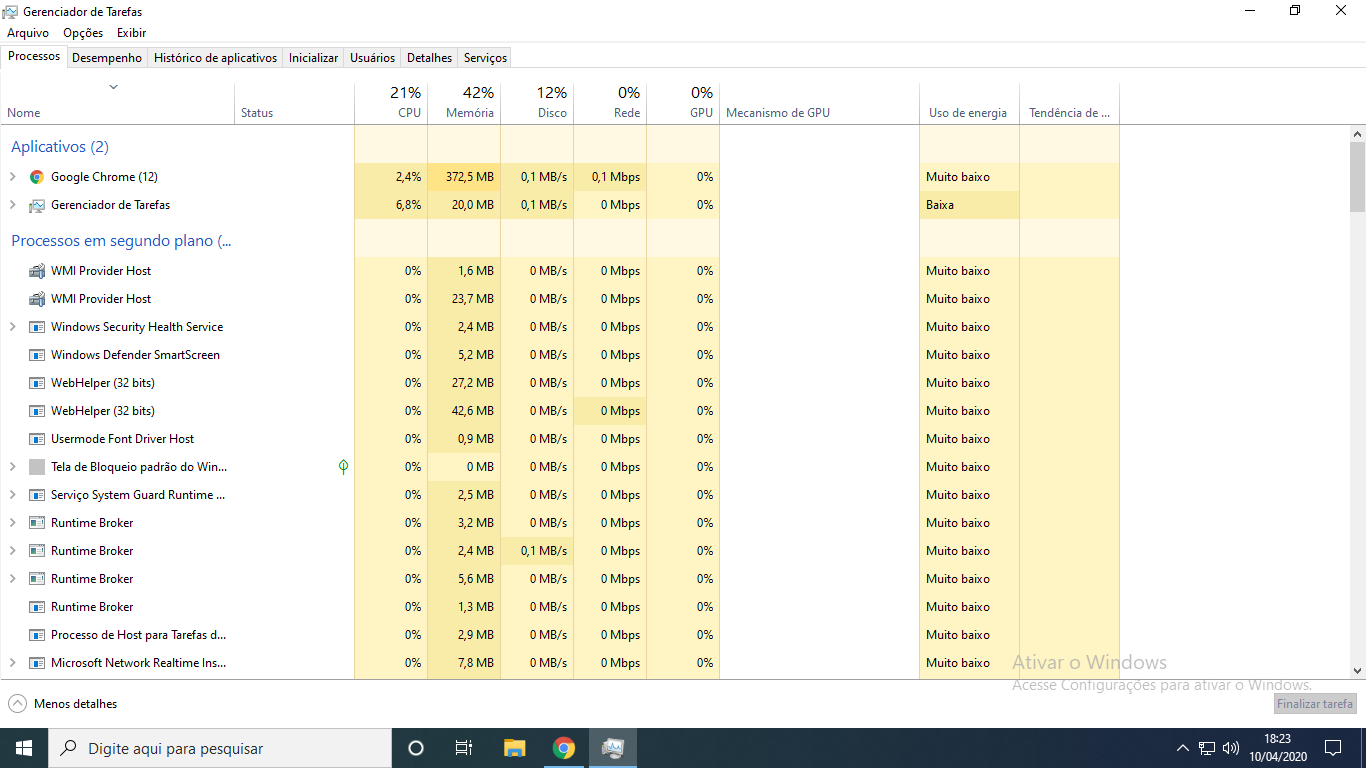Switch to the Serviços tab

pos(485,58)
